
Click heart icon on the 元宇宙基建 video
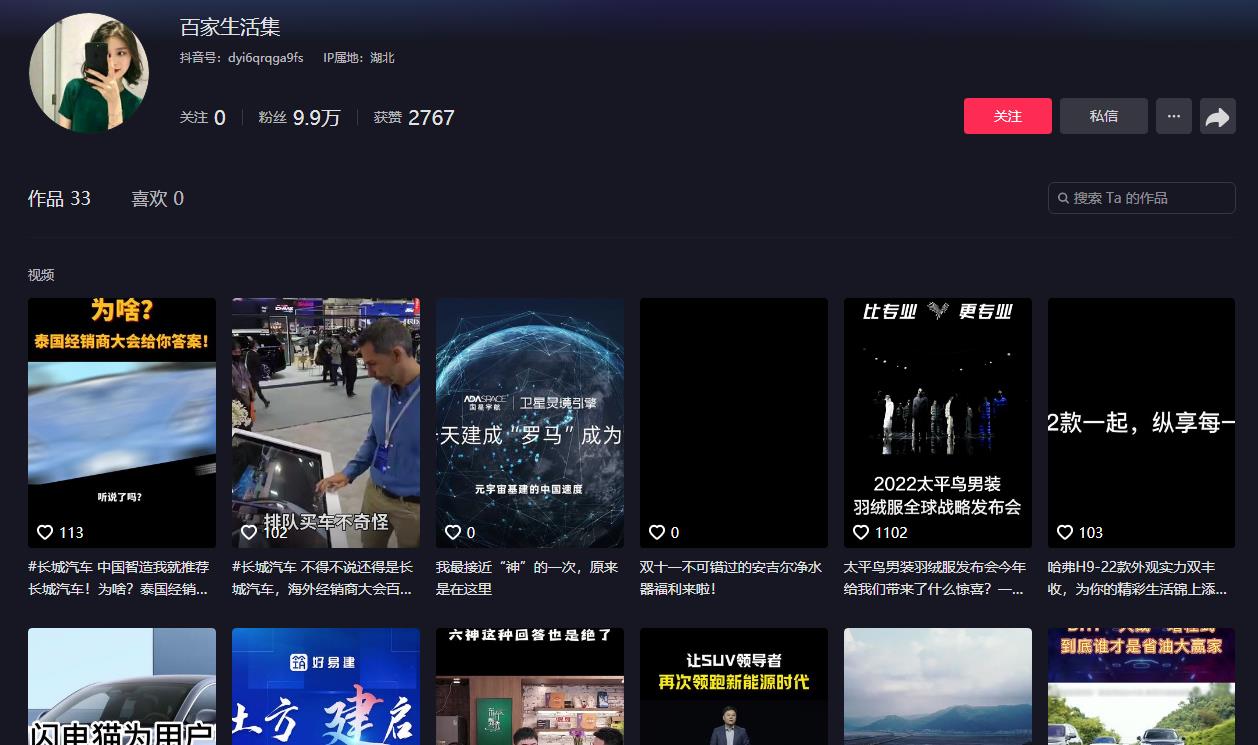(x=453, y=532)
